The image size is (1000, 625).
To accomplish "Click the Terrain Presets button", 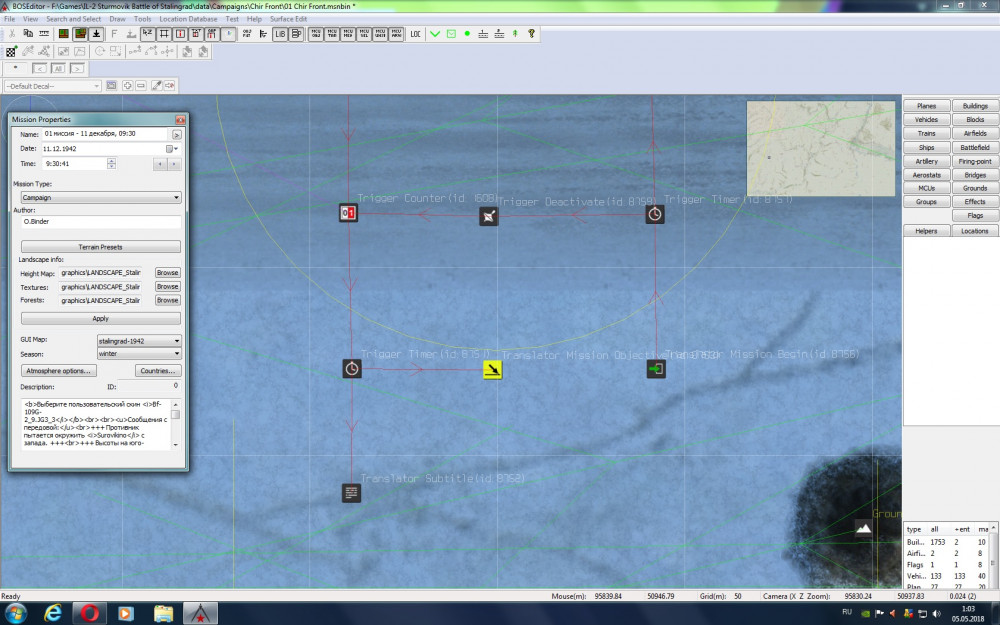I will point(100,246).
